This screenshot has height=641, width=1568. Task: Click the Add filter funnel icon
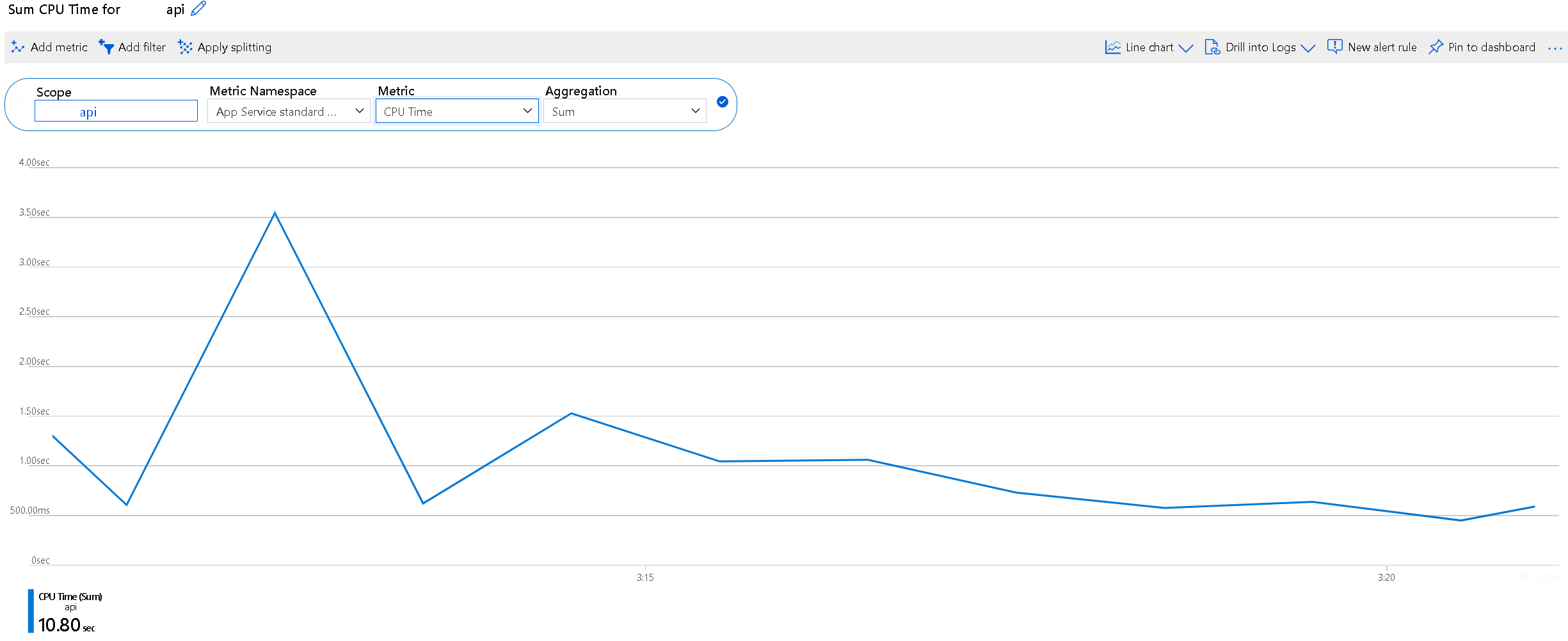(x=106, y=47)
